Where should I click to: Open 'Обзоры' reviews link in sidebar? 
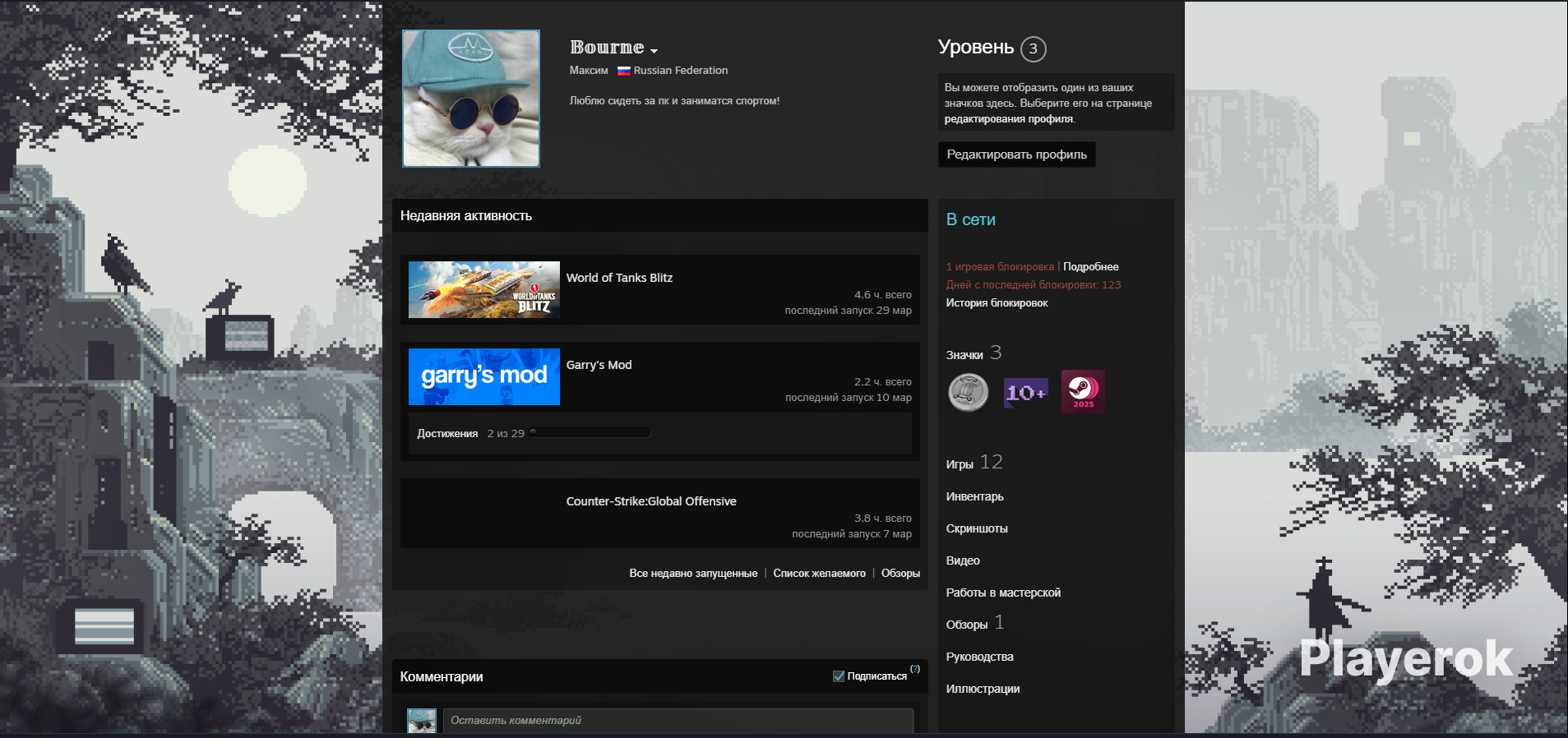[967, 625]
